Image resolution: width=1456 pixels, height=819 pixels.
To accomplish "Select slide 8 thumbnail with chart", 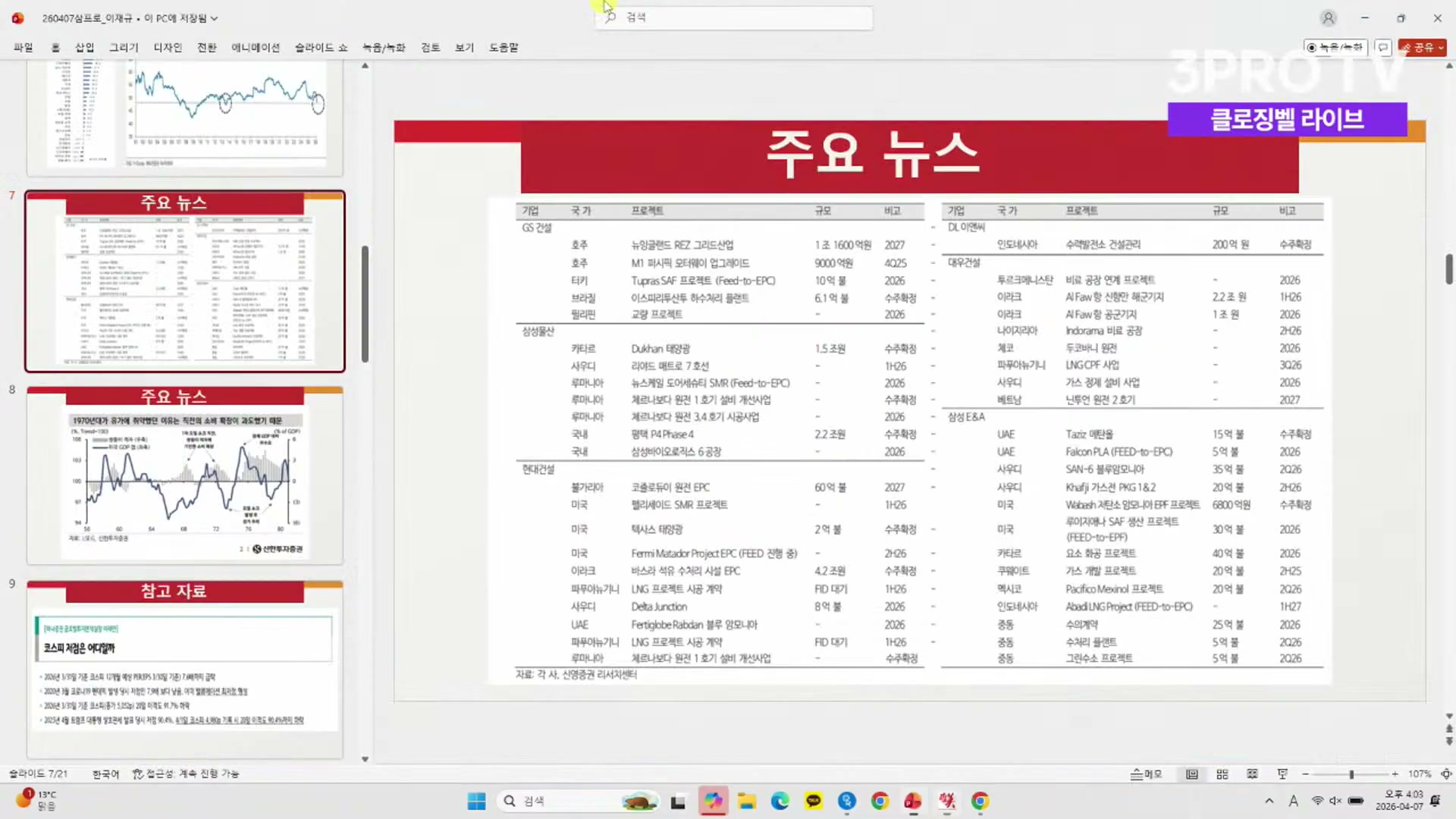I will point(185,475).
